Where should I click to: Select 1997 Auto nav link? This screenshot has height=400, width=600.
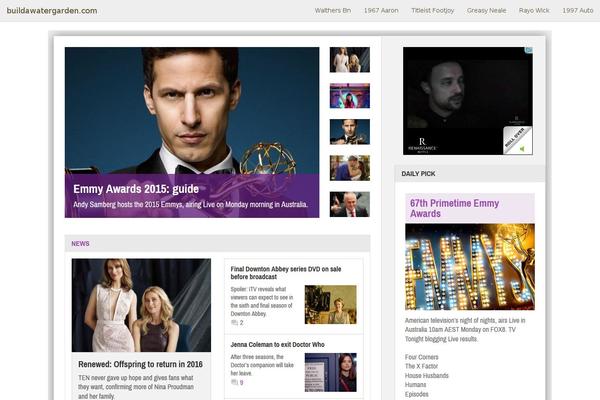(x=577, y=11)
